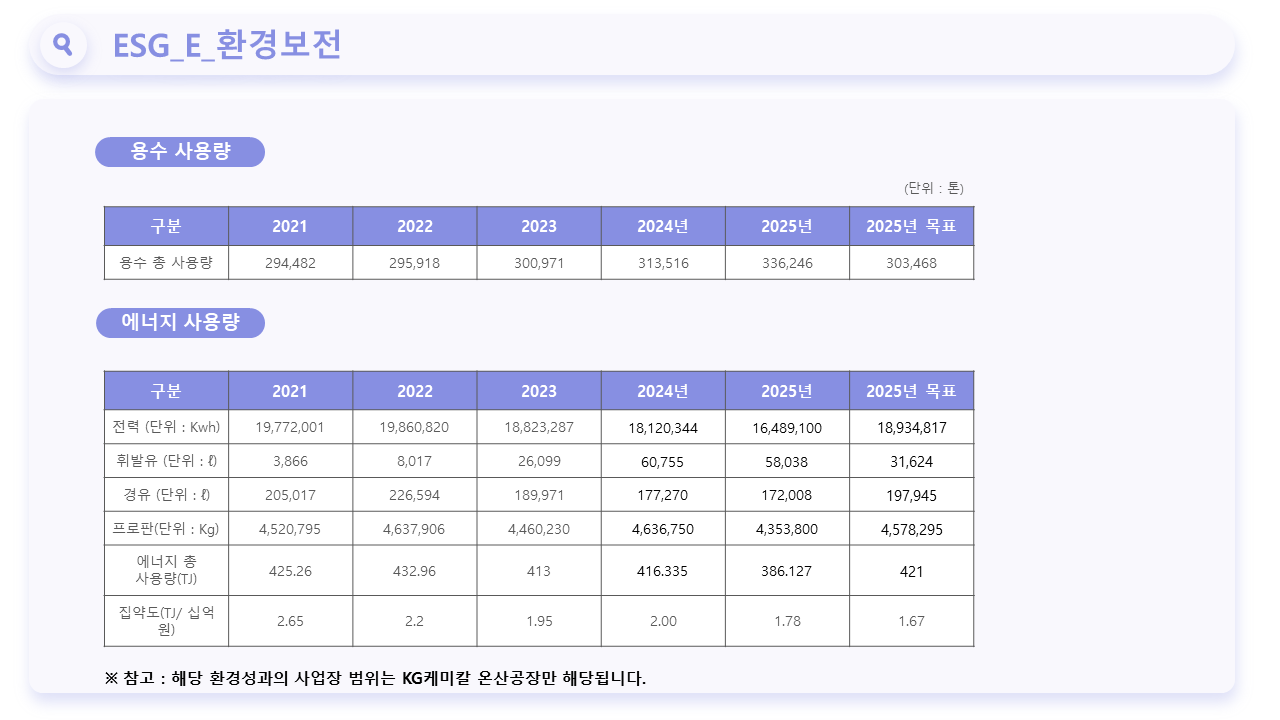Select total energy value 386.127

click(x=787, y=571)
